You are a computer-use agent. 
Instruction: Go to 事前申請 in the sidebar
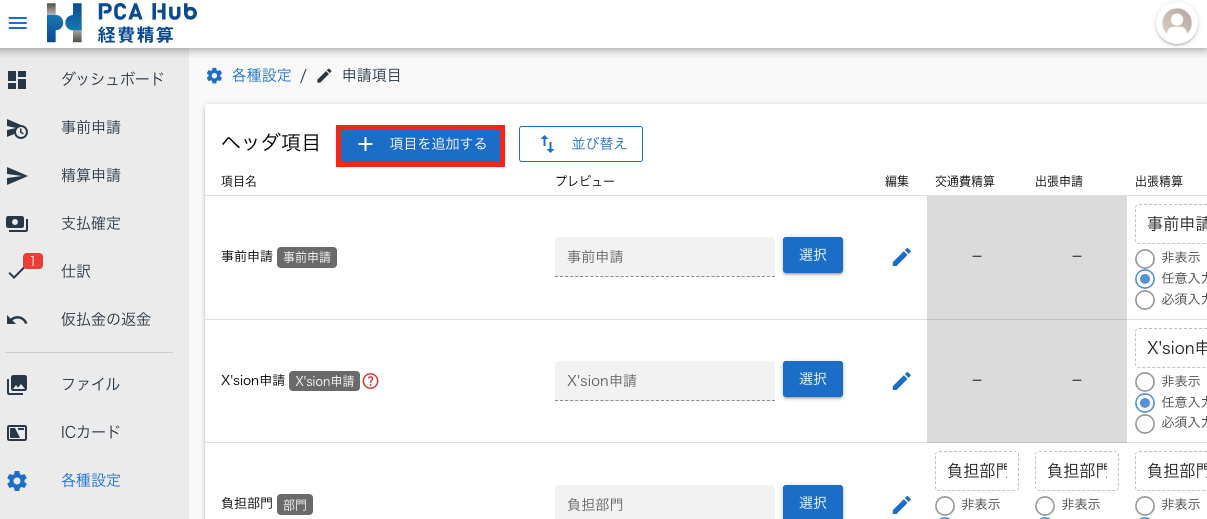(x=91, y=127)
